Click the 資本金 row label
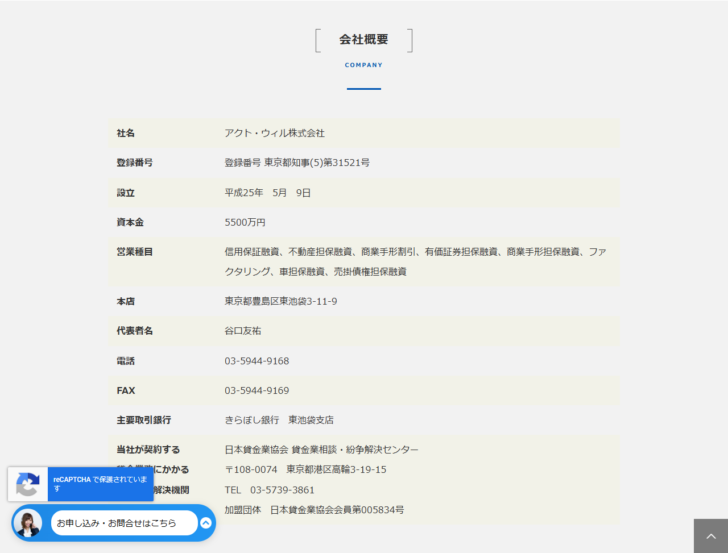The height and width of the screenshot is (553, 728). point(130,222)
